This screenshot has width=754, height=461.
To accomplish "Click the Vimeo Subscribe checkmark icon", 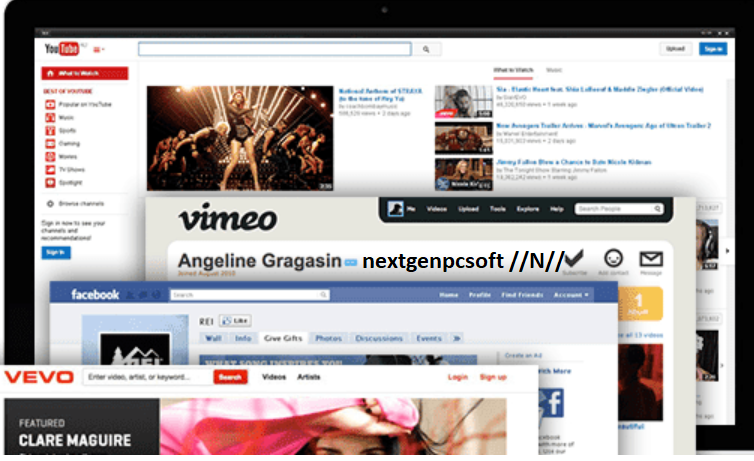I will coord(575,258).
